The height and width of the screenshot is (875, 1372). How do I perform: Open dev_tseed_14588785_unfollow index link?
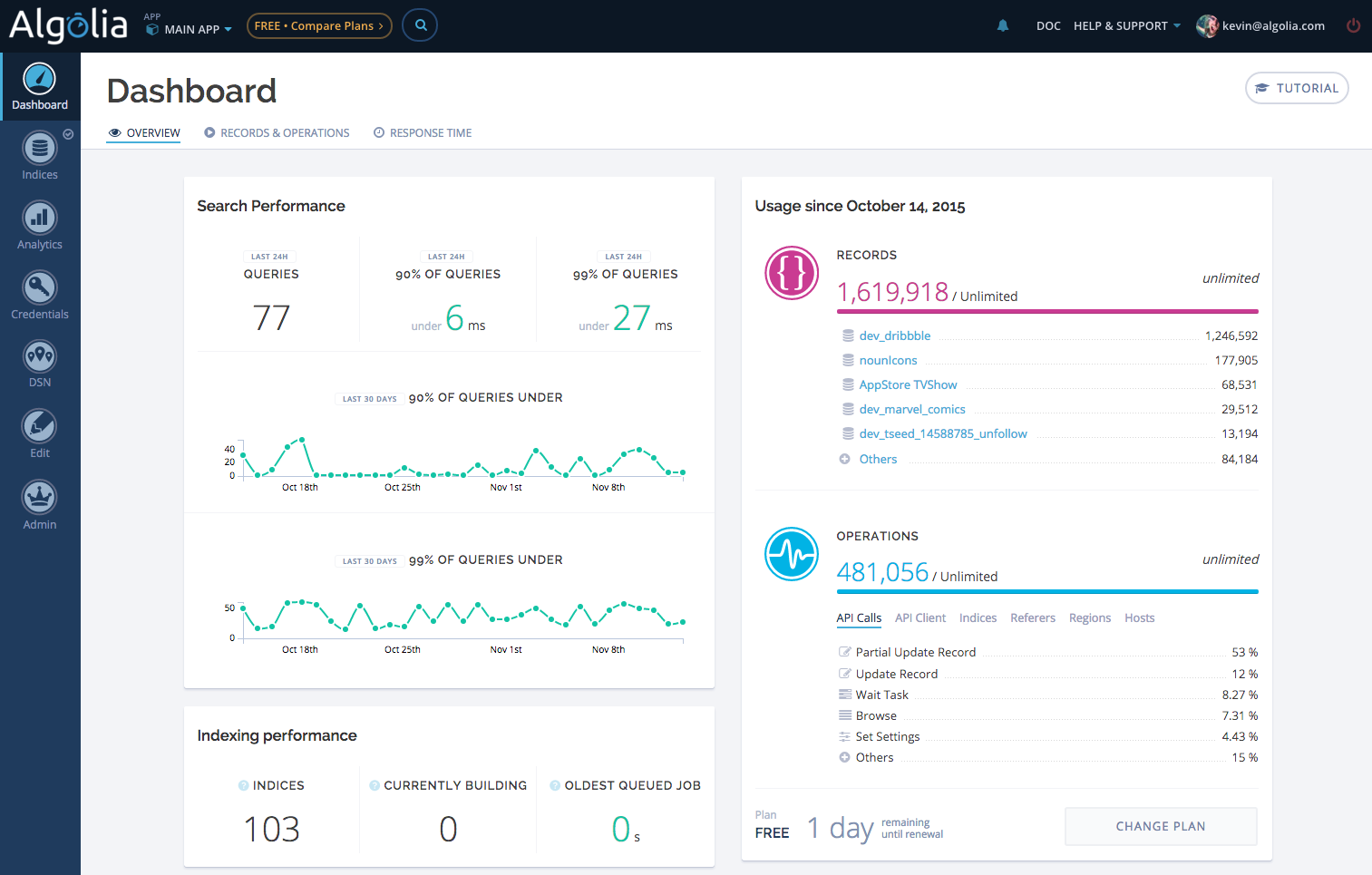click(x=943, y=433)
